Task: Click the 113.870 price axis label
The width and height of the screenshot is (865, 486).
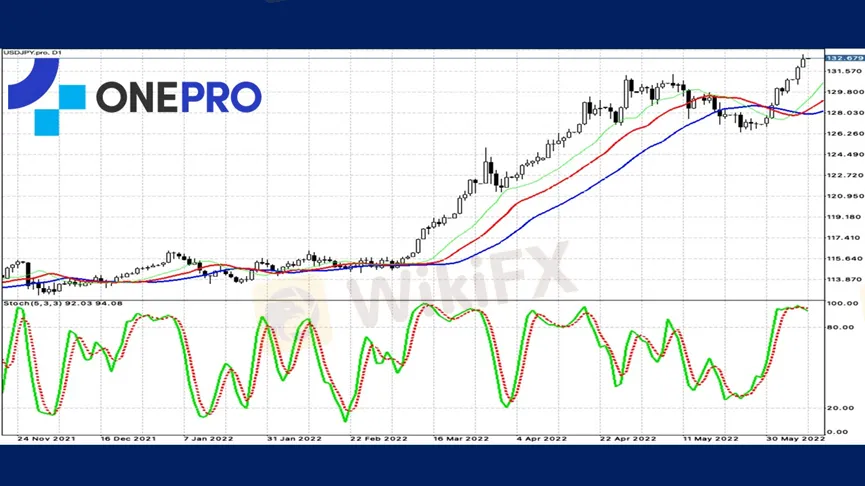Action: pos(845,279)
